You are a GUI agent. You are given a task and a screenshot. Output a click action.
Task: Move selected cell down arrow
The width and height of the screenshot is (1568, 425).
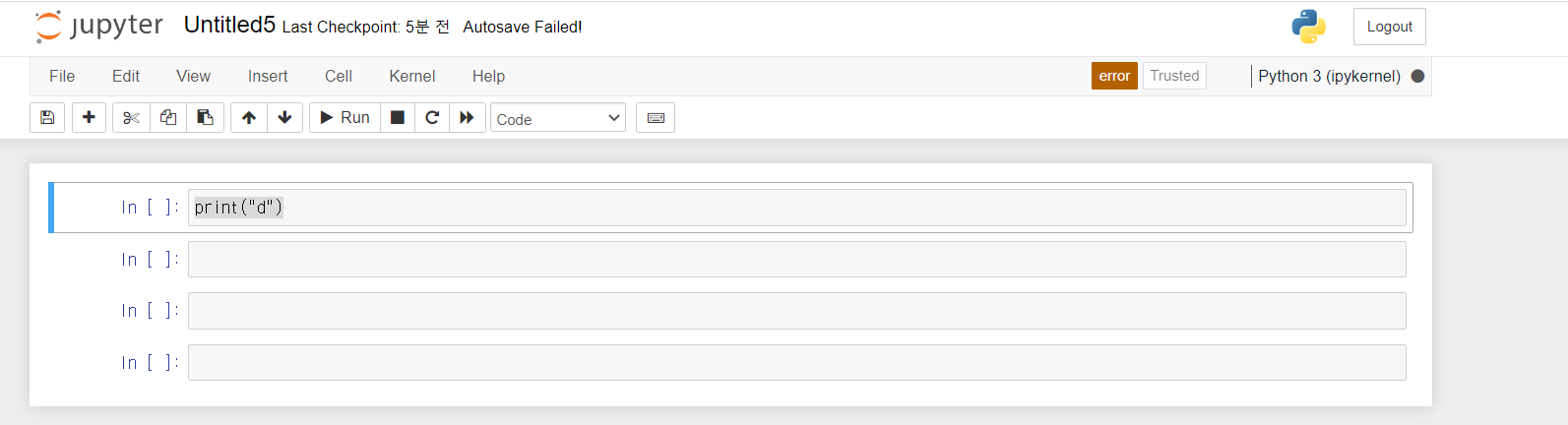tap(284, 118)
